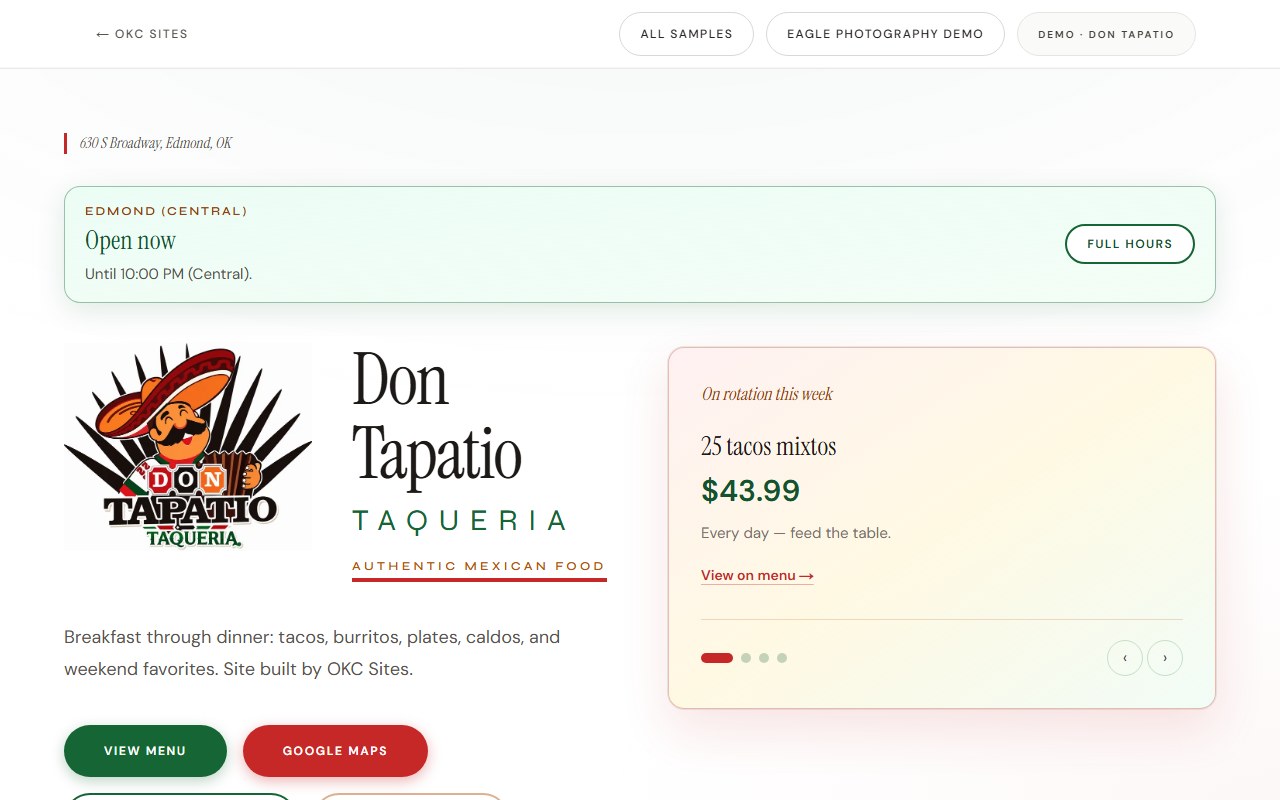Viewport: 1280px width, 800px height.
Task: Jump to the second carousel dot
Action: point(746,658)
